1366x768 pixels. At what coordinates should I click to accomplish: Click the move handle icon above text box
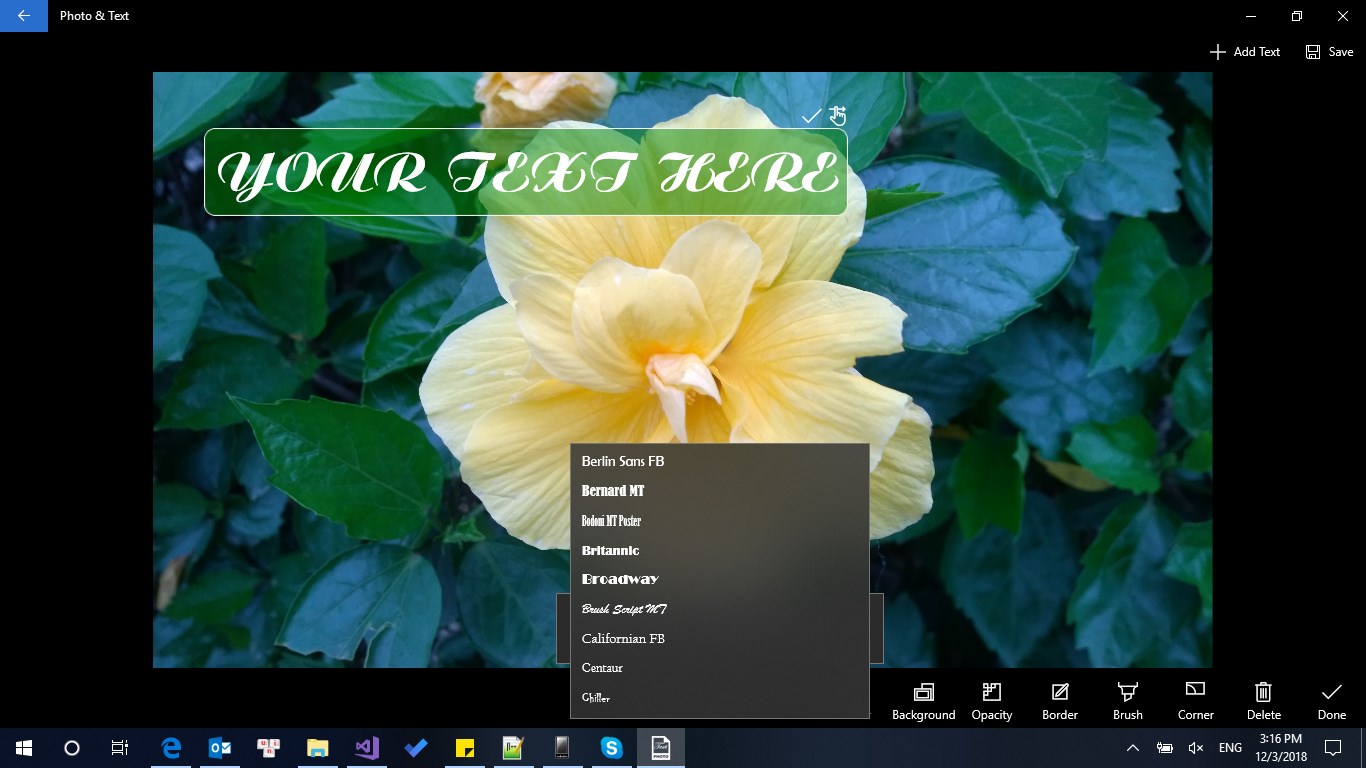point(838,116)
